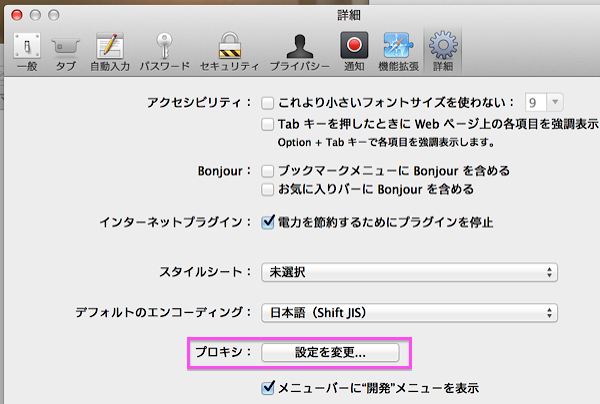Enable the minimum font size checkbox
This screenshot has width=600, height=404.
click(x=268, y=102)
